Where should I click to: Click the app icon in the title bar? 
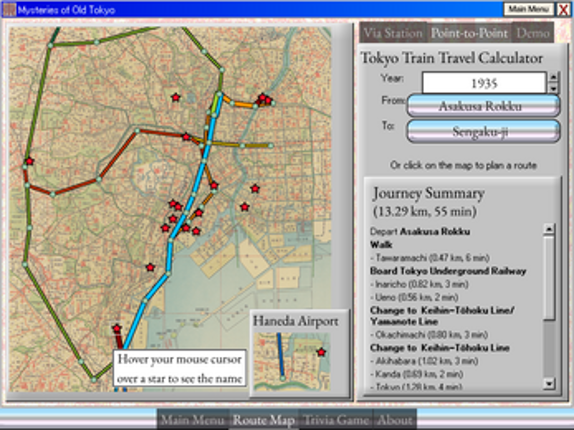(x=9, y=10)
